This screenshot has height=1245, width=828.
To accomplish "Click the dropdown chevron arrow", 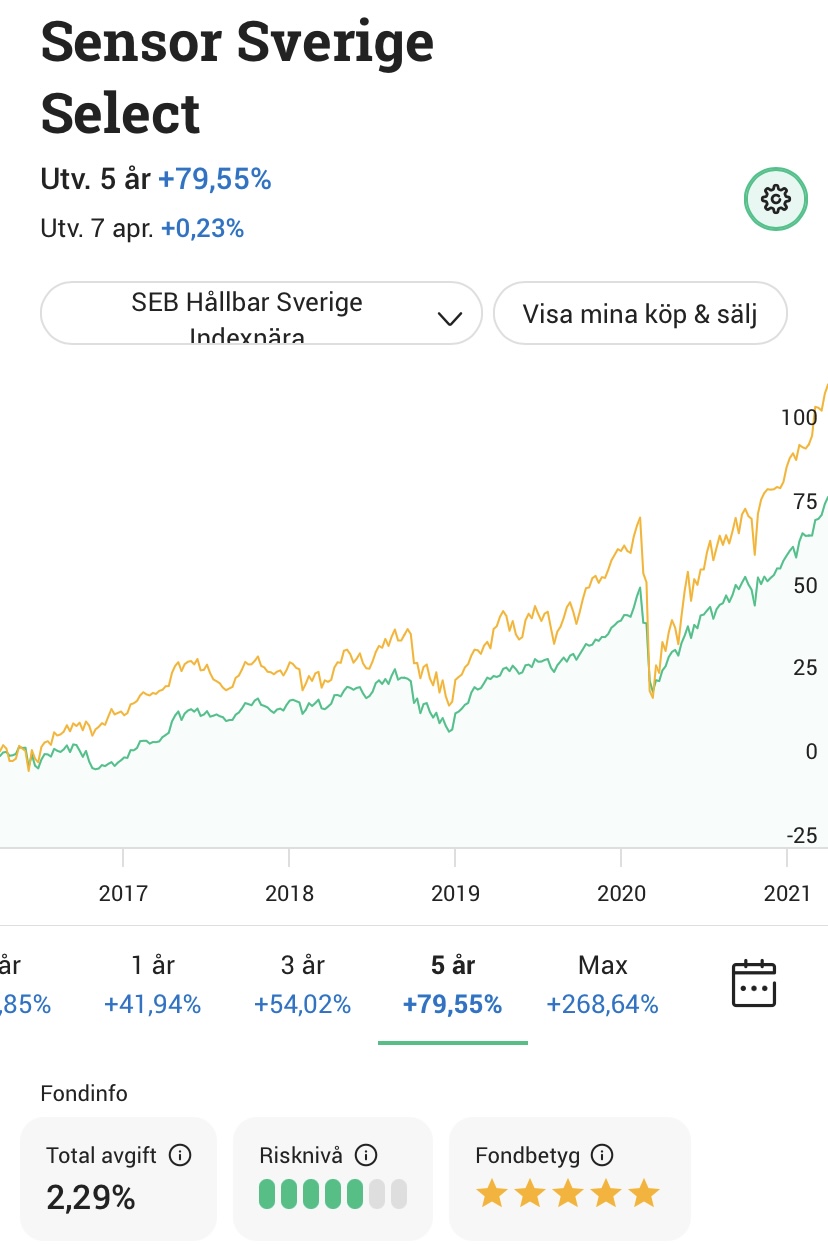I will 450,318.
